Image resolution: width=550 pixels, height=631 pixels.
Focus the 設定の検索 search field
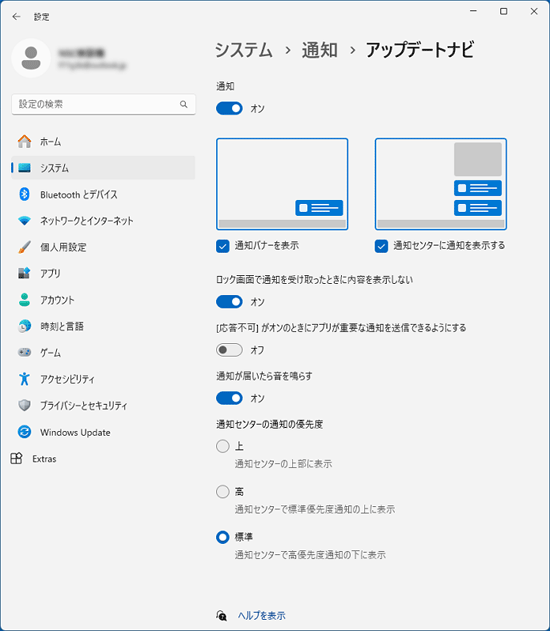coord(103,104)
